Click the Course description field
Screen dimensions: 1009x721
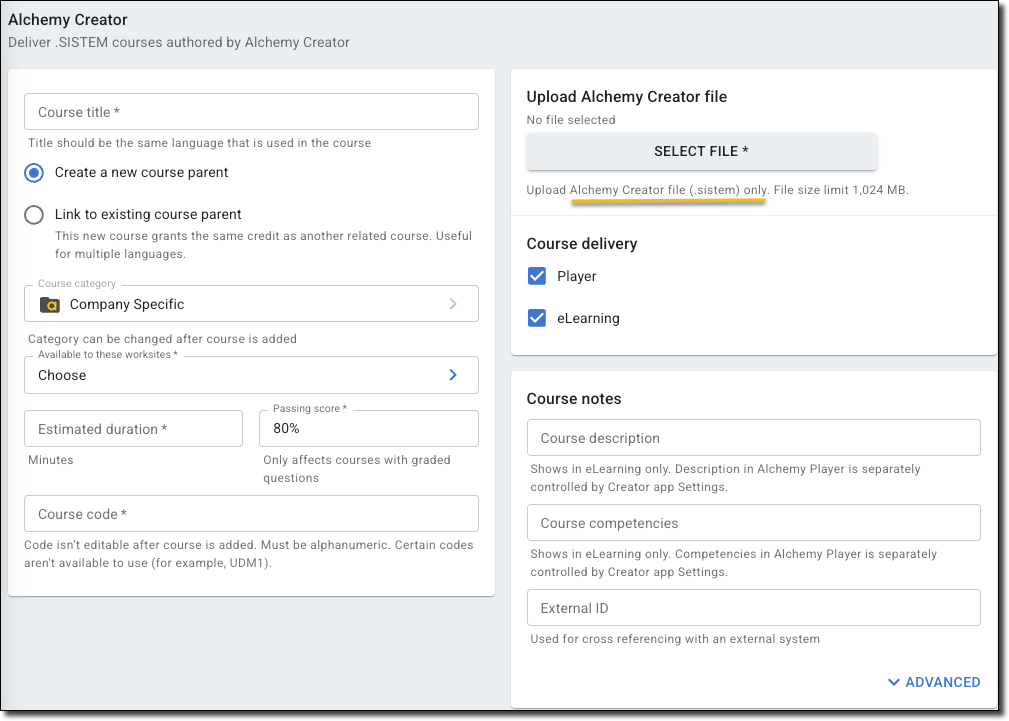pyautogui.click(x=753, y=438)
